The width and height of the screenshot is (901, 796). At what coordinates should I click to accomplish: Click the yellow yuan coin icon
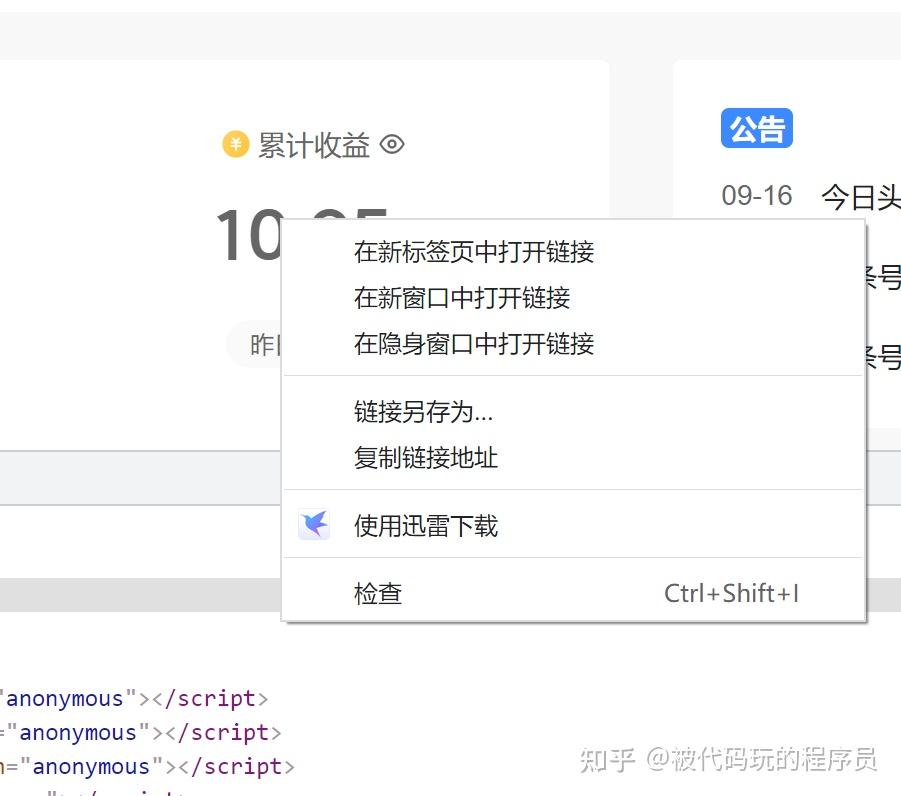[235, 145]
